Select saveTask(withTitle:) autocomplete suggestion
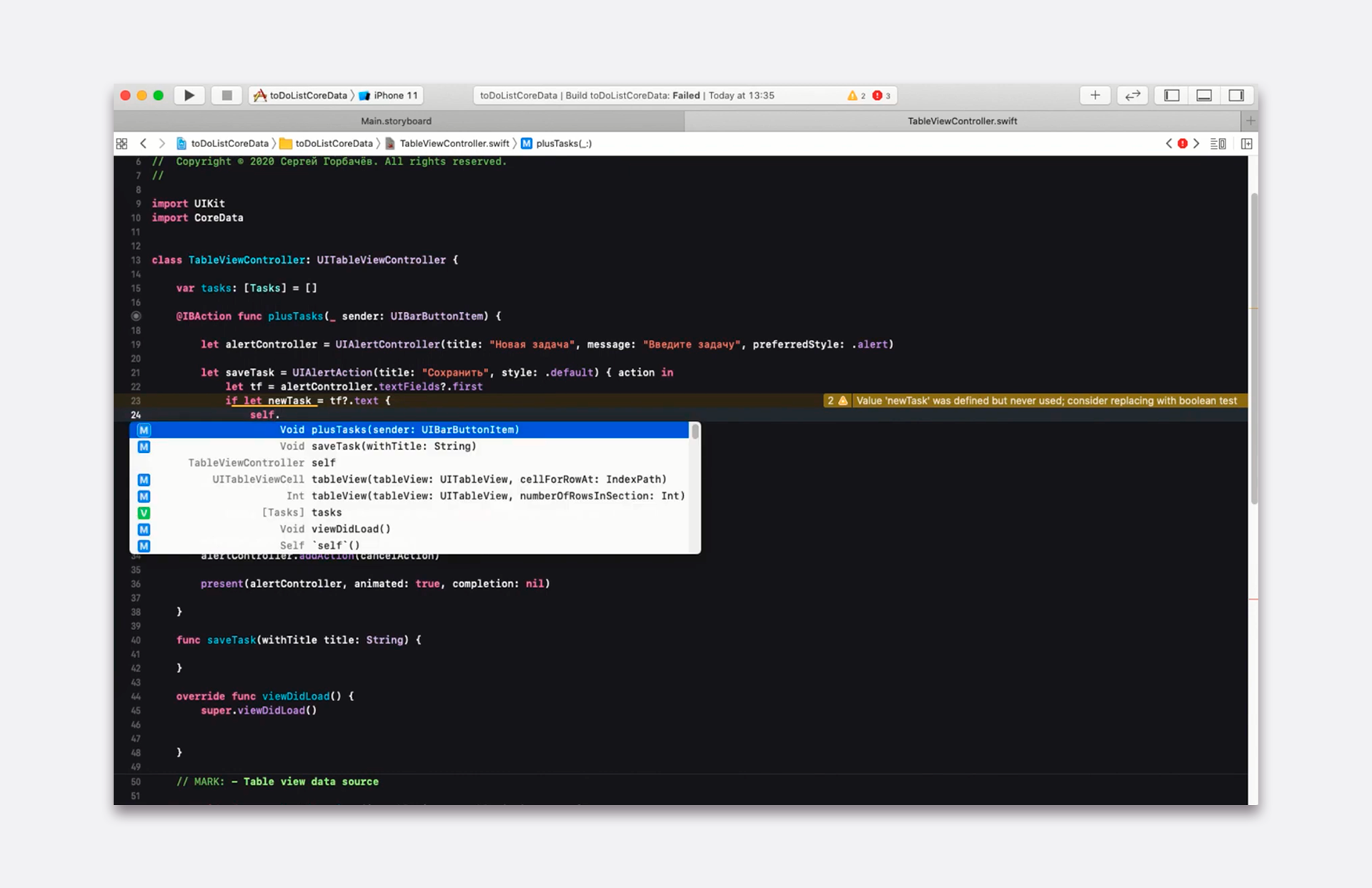The width and height of the screenshot is (1372, 888). tap(393, 447)
